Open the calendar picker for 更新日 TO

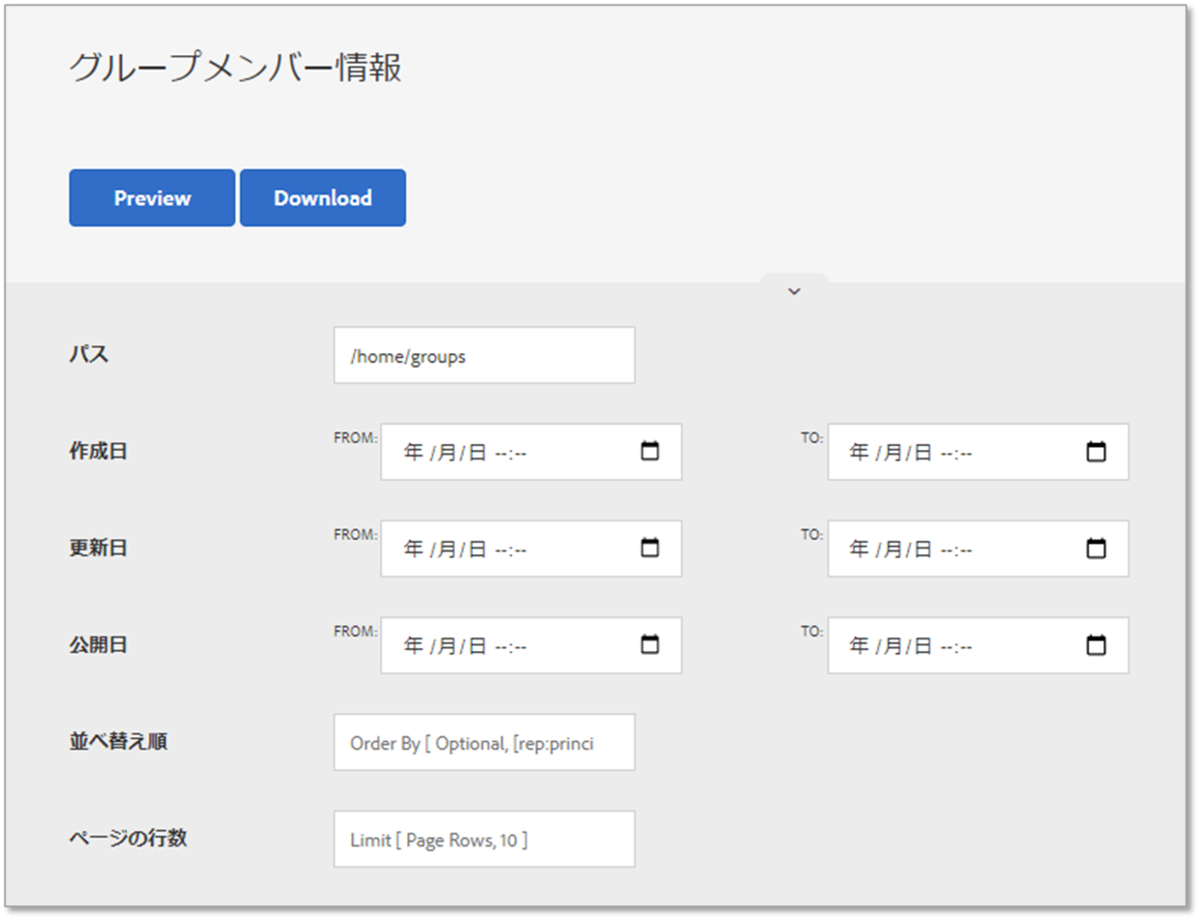click(x=1098, y=548)
